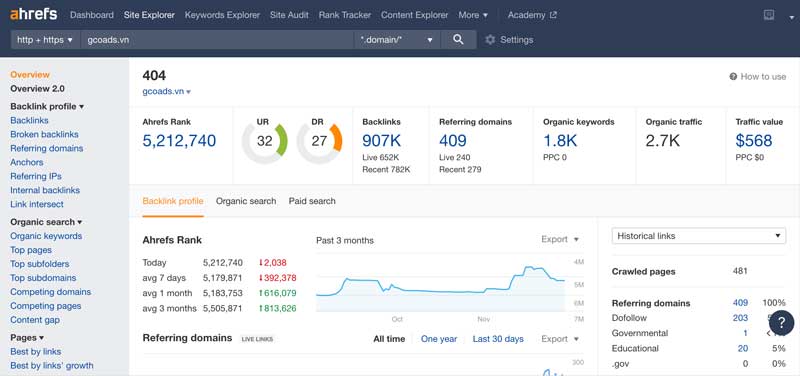Image resolution: width=800 pixels, height=376 pixels.
Task: Click the Ahrefs Rank line chart
Action: 440,288
